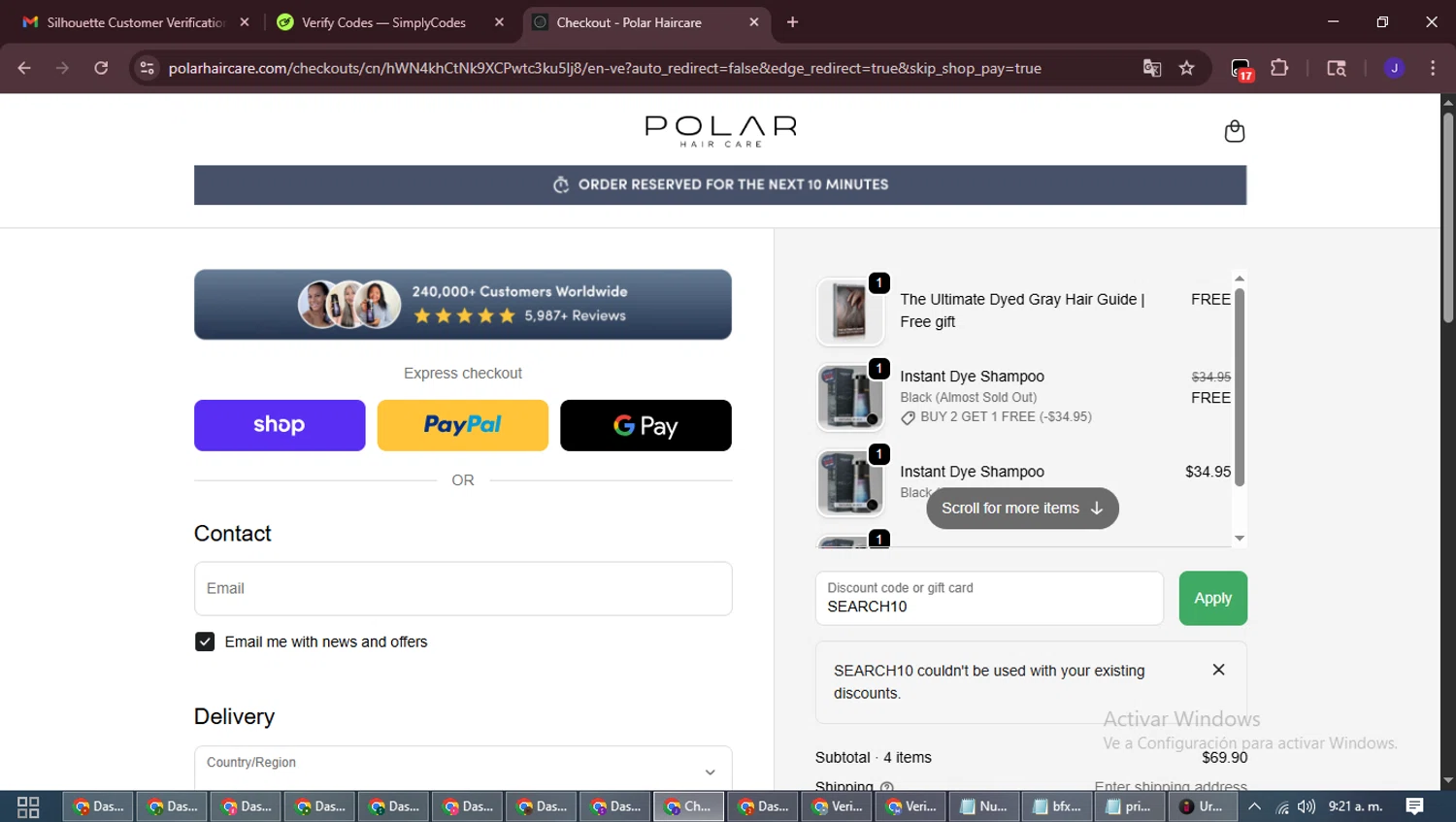The height and width of the screenshot is (822, 1456).
Task: Click the Polar Hair Care logo
Action: click(x=720, y=131)
